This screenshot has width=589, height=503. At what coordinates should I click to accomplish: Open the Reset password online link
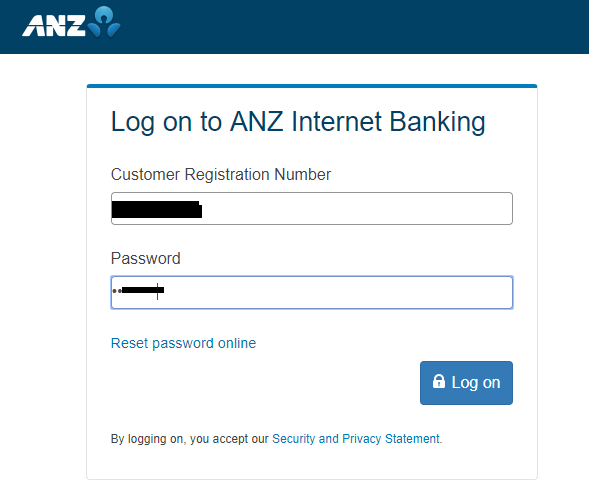point(183,343)
